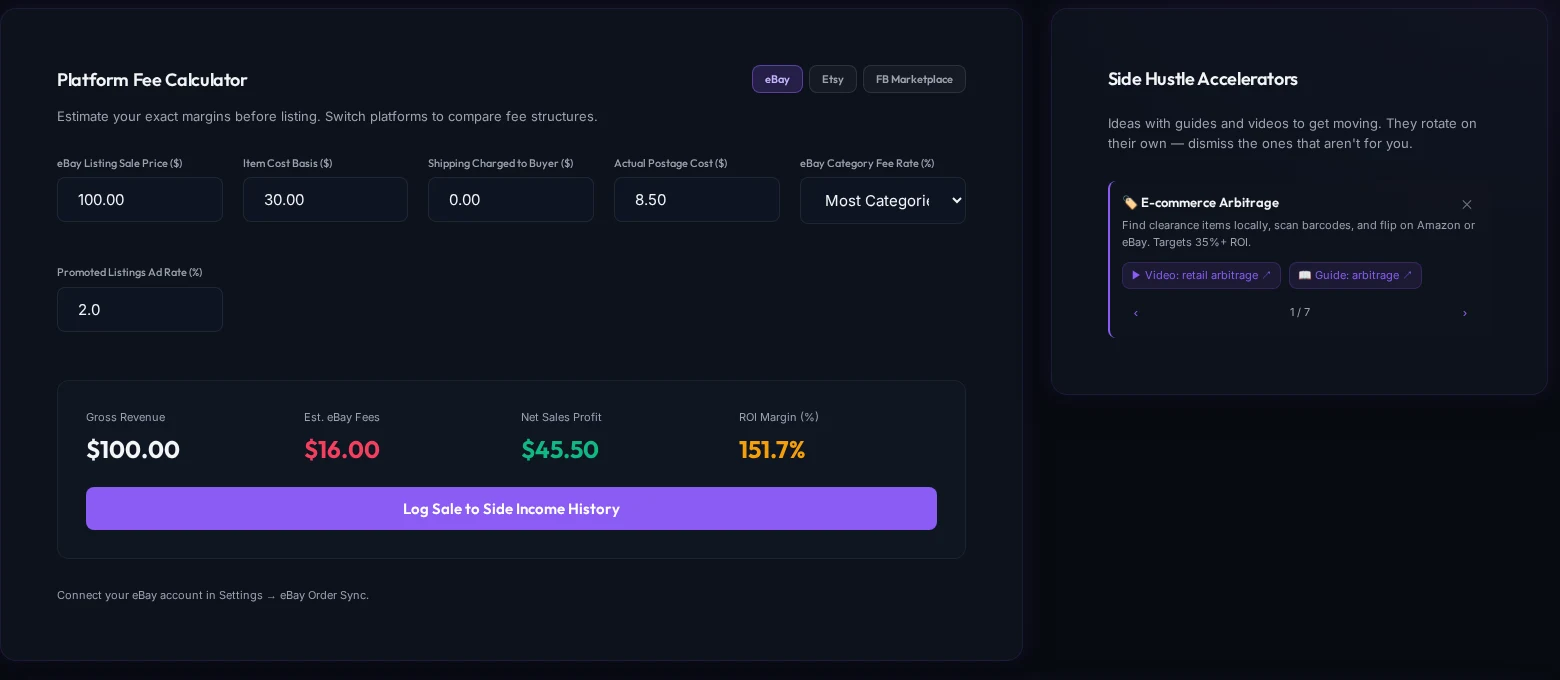
Task: Set the Promoted Listings Ad Rate field
Action: pyautogui.click(x=140, y=310)
